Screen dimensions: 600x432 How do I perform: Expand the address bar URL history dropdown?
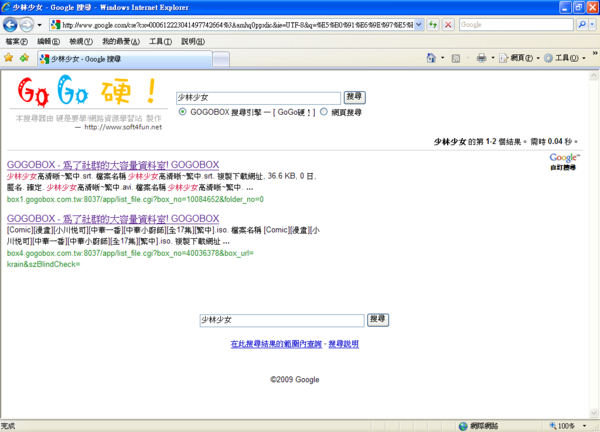tap(419, 25)
